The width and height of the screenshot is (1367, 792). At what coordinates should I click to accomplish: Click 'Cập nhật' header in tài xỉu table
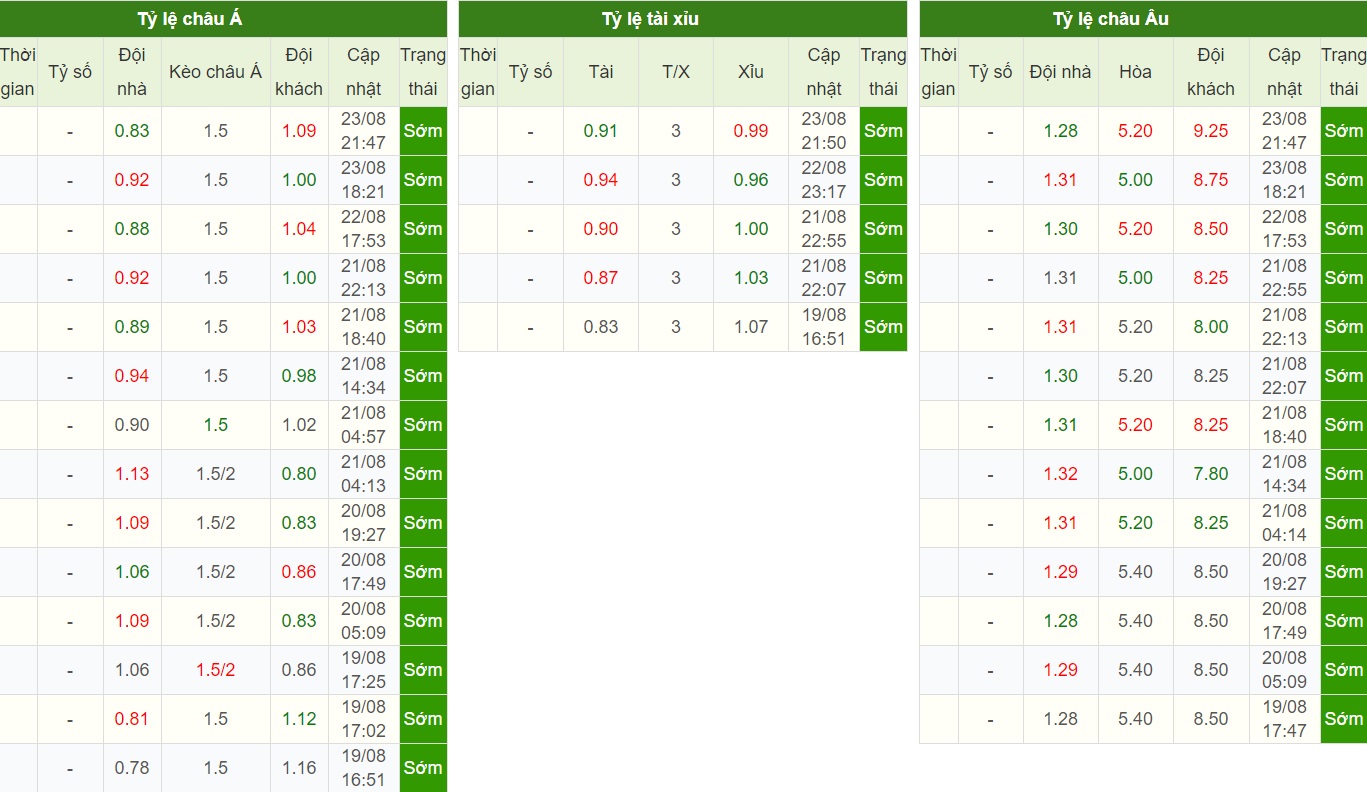[824, 72]
